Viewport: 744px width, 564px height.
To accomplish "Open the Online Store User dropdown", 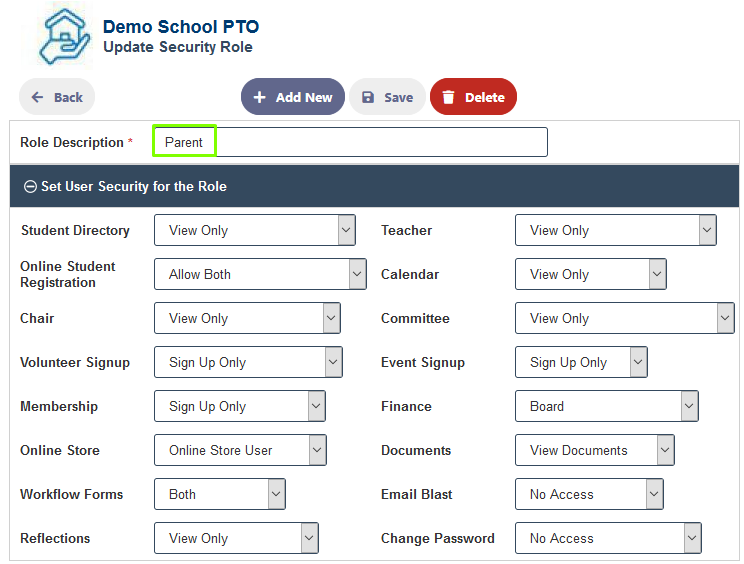I will pos(240,450).
